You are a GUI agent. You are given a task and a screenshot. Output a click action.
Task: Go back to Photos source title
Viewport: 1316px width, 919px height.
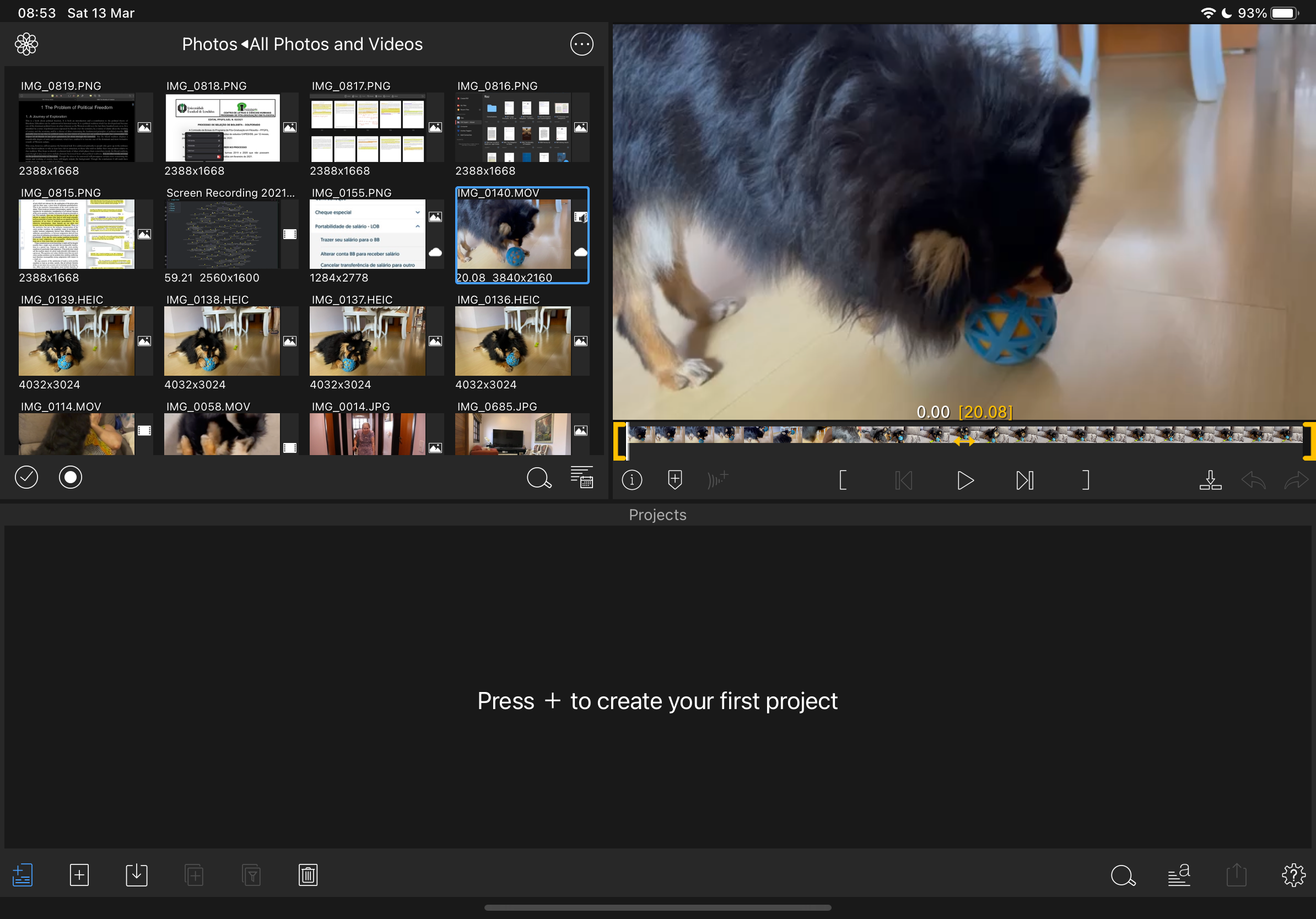[209, 44]
